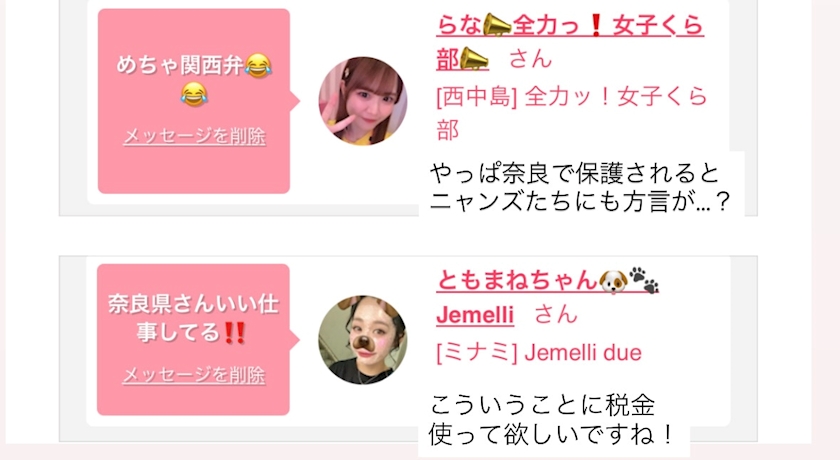Delete the めちゃ関西弁 message

194,136
